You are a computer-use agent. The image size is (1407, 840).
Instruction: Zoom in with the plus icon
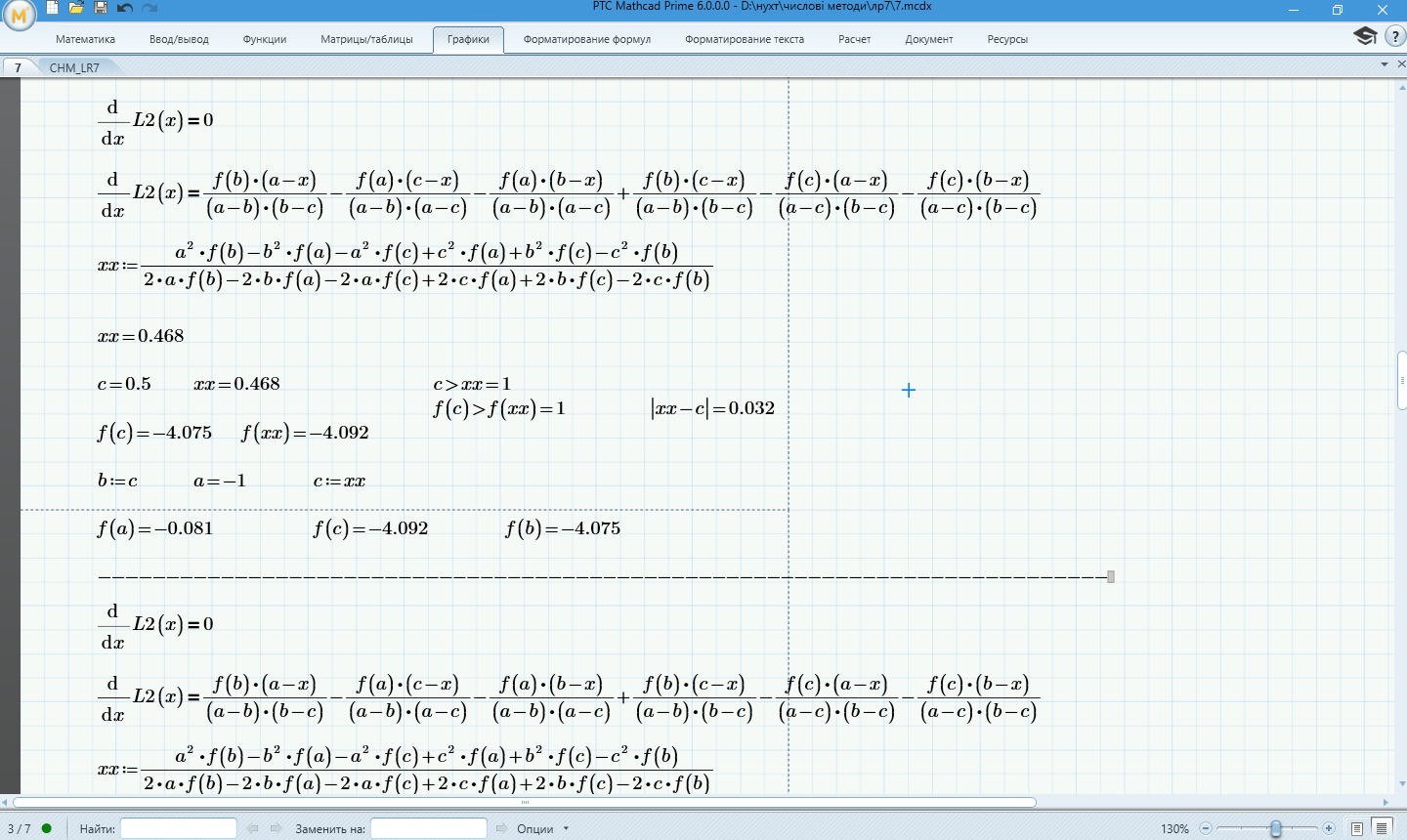coord(1328,828)
